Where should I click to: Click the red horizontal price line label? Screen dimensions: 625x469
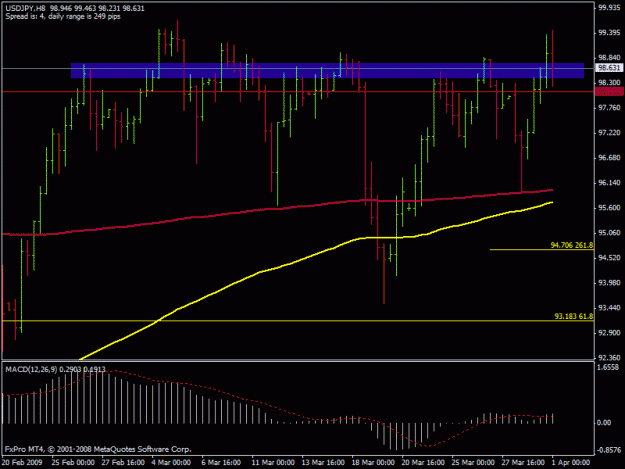coord(609,92)
